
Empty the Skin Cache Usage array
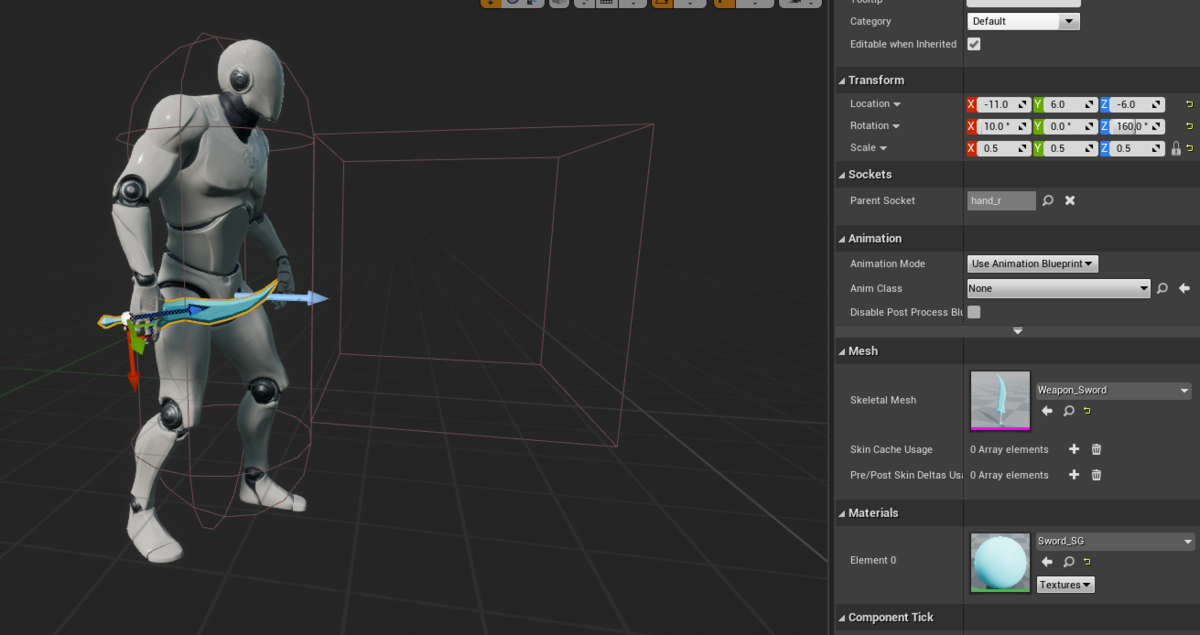1096,449
